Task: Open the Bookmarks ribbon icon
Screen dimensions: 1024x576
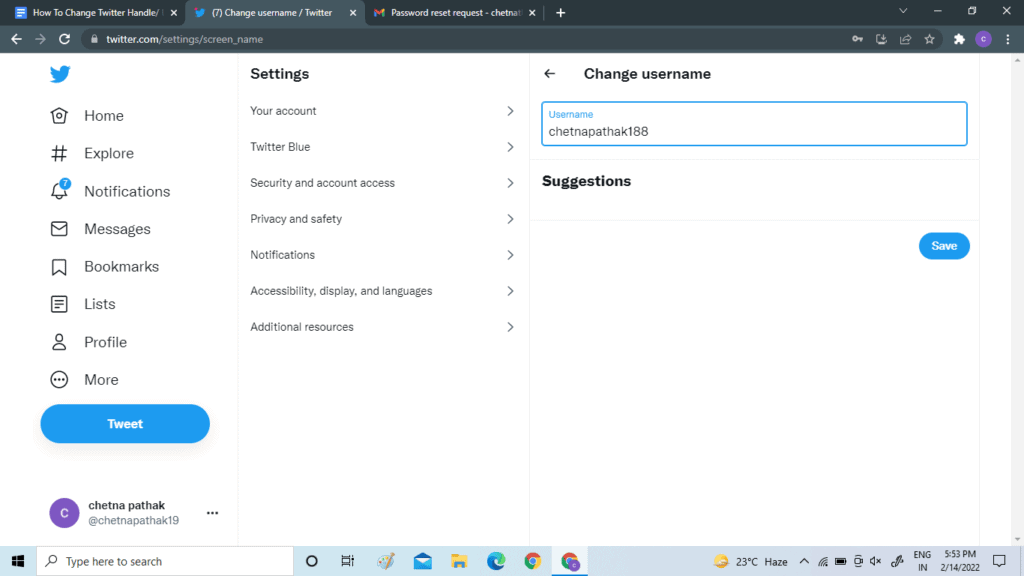Action: [x=59, y=266]
